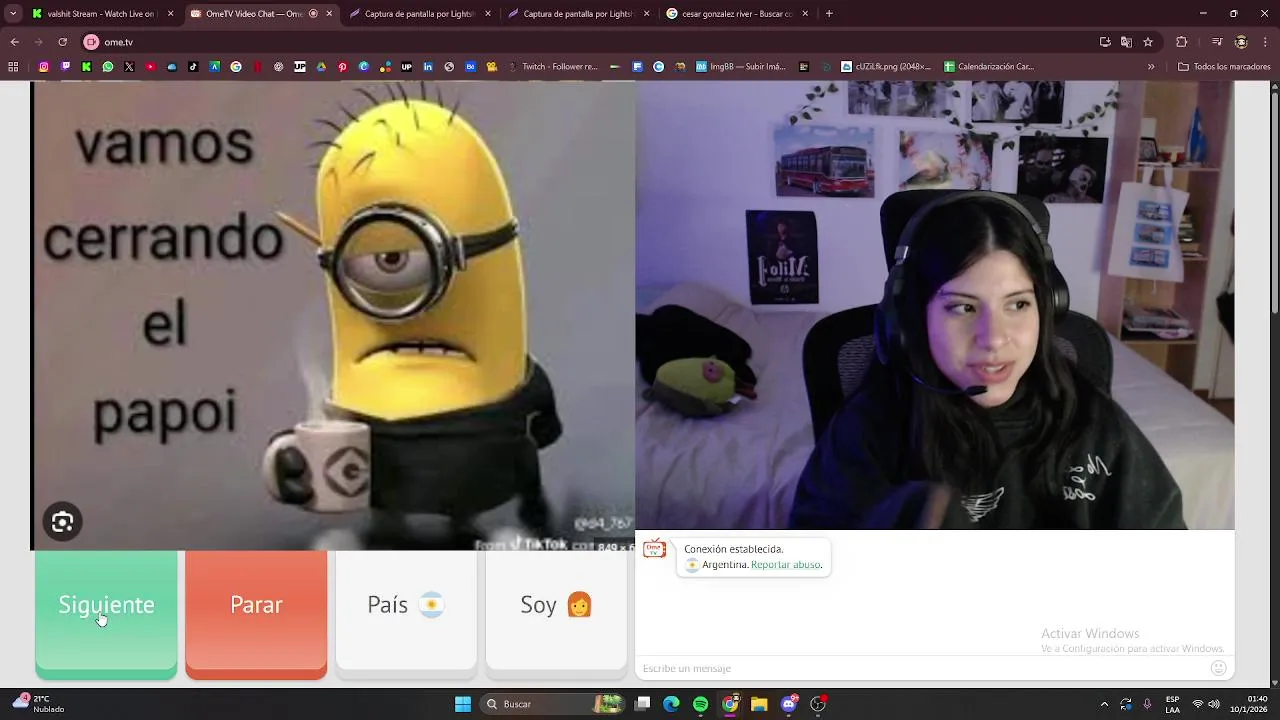Open Todos los marcadores folder
The height and width of the screenshot is (720, 1280).
coord(1224,67)
